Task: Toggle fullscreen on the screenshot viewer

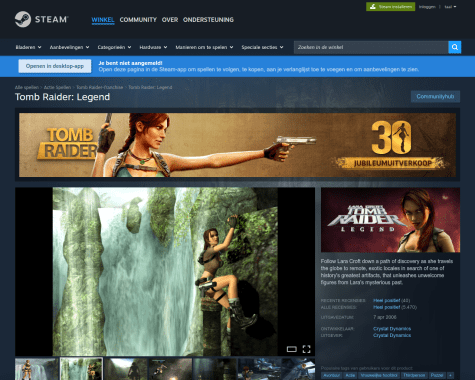Action: (306, 349)
